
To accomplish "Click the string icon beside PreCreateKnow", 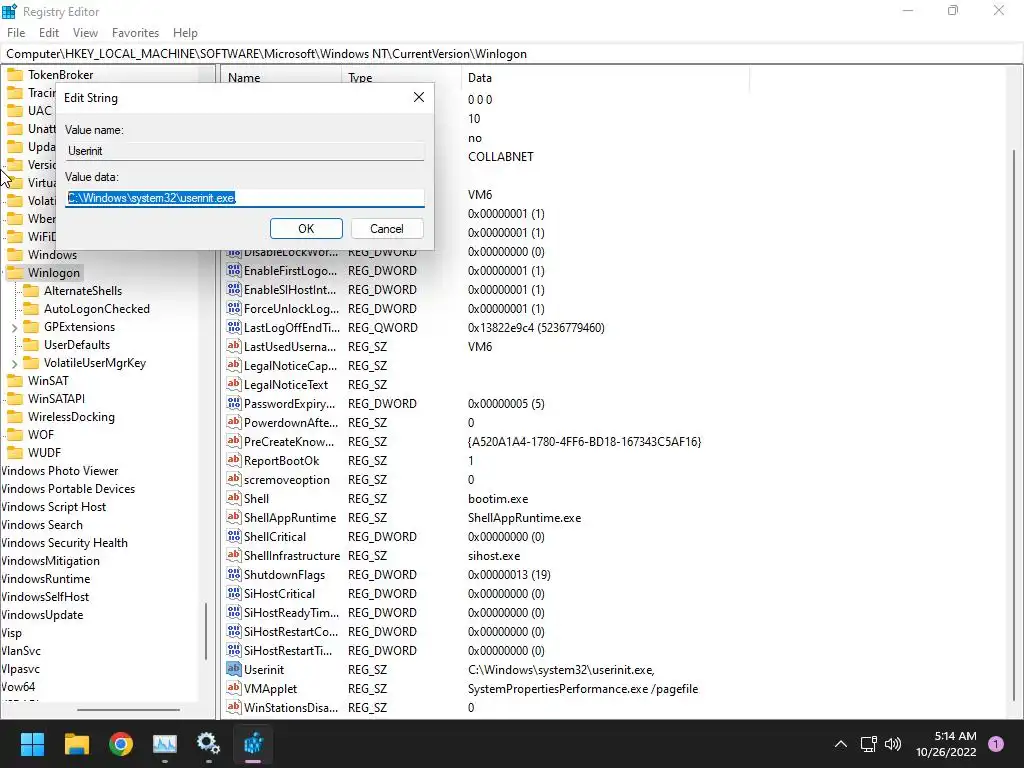I will (233, 441).
